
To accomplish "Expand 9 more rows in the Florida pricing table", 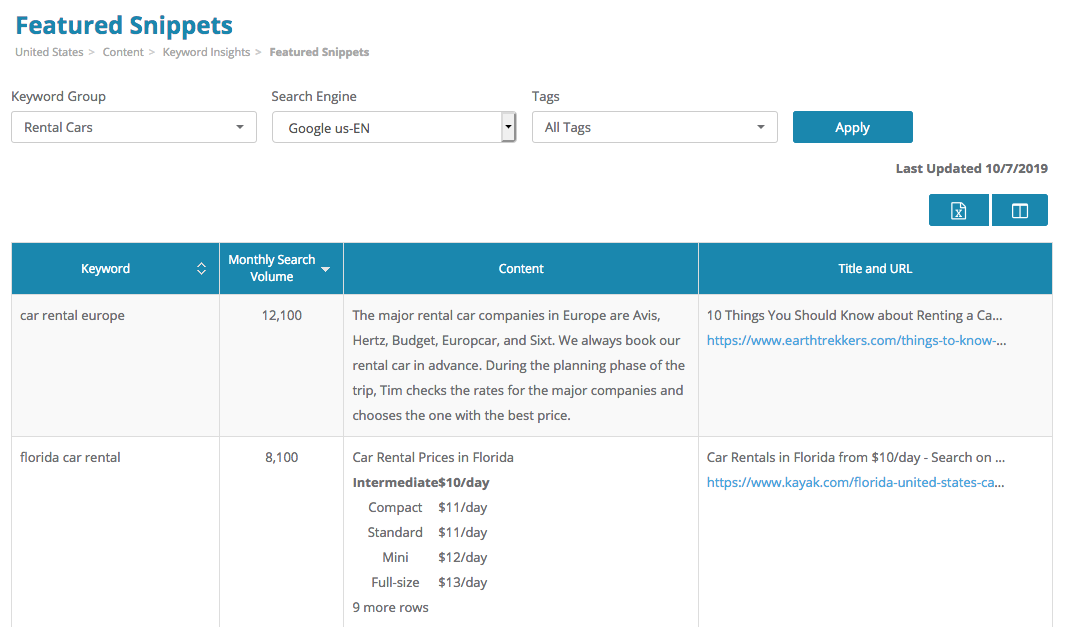I will pos(390,607).
